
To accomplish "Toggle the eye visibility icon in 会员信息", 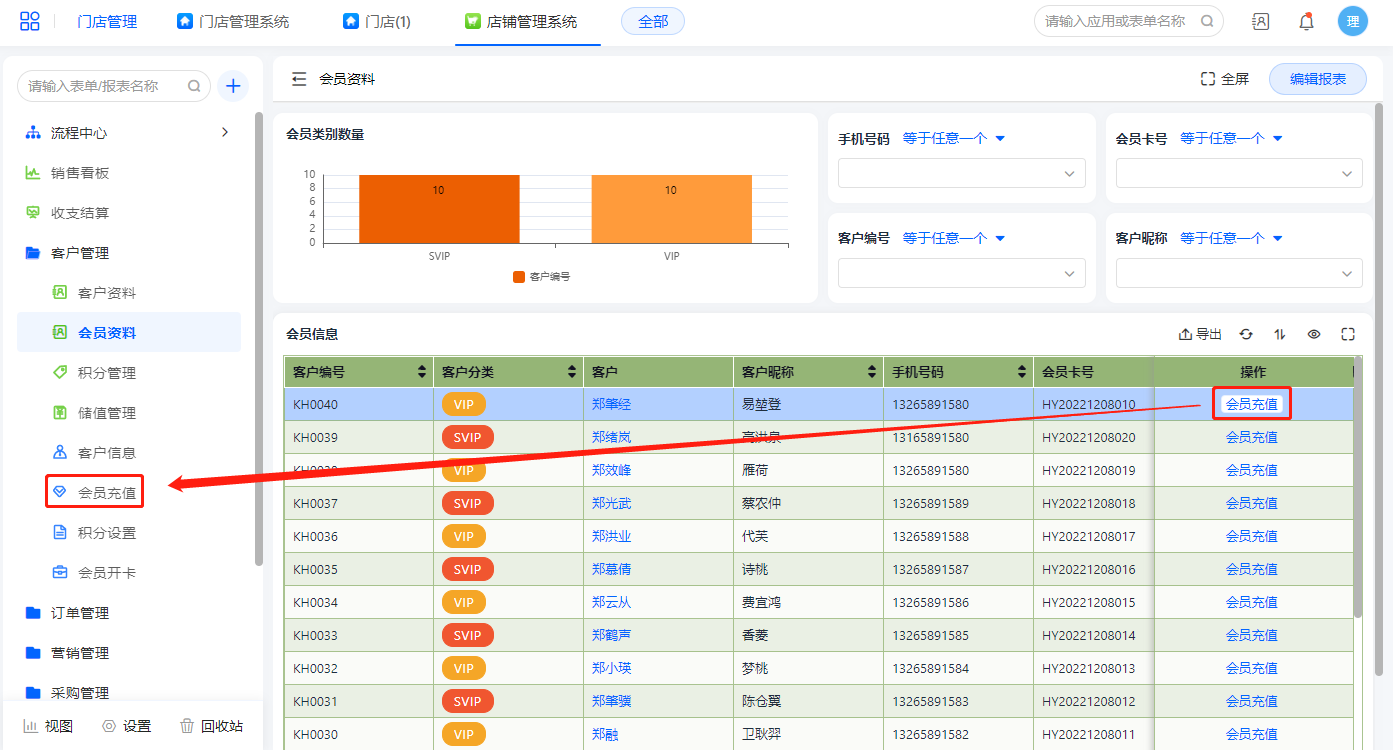I will point(1314,335).
